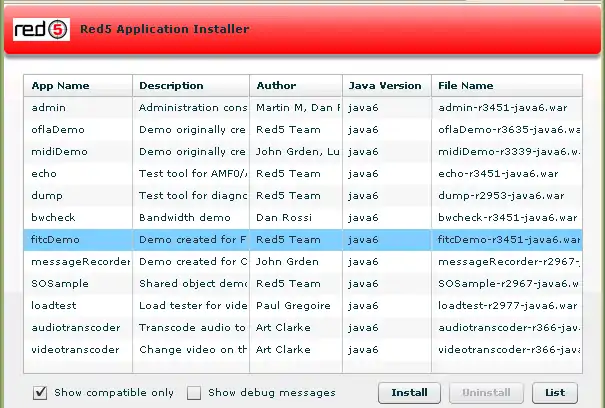Sort by App Name column header

tap(60, 86)
